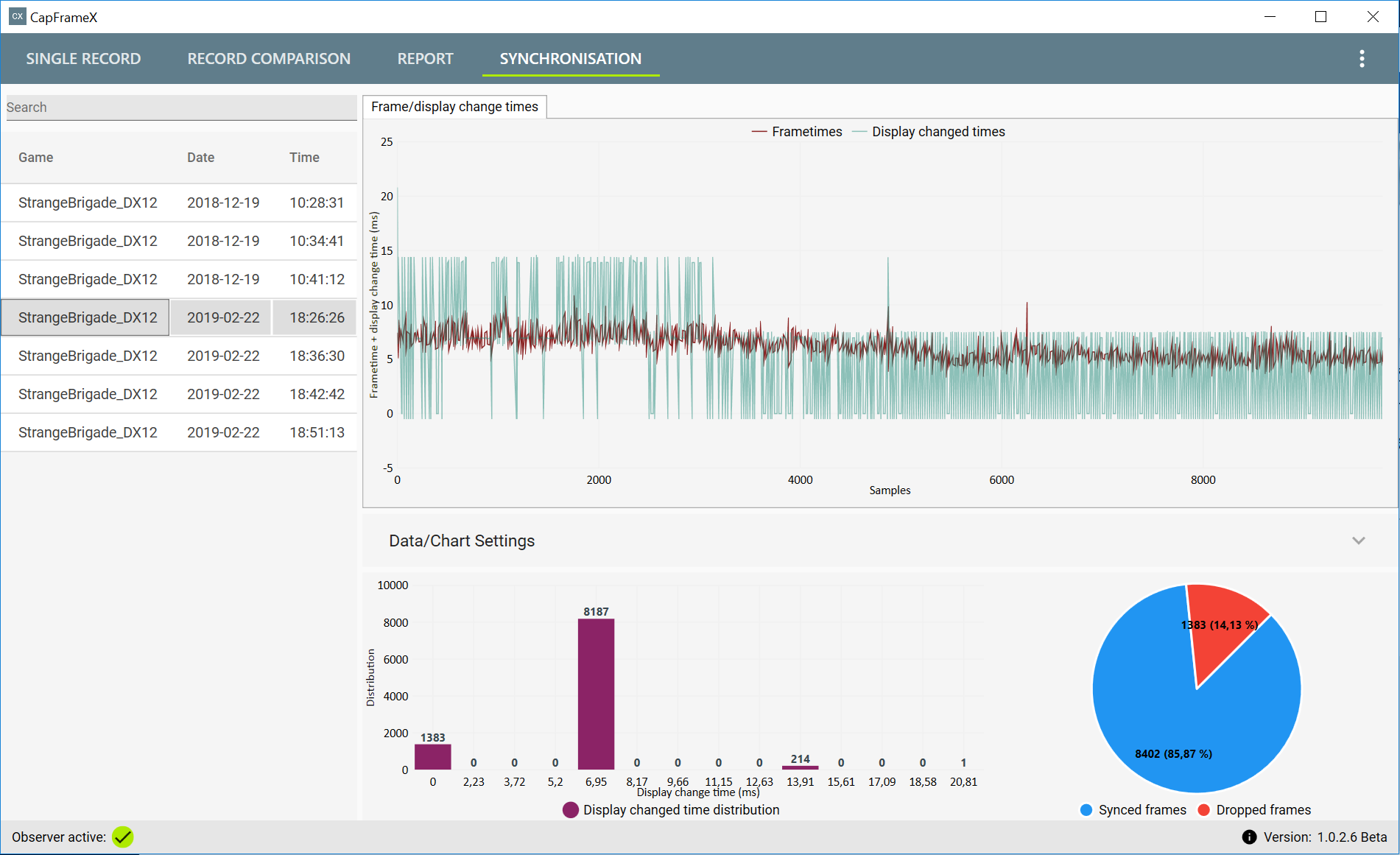Click the observer active green checkmark

123,837
